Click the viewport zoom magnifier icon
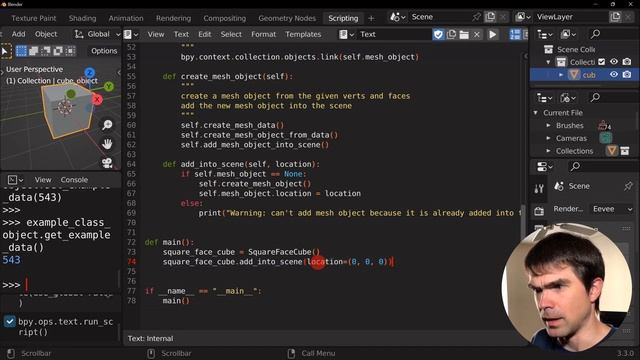Viewport: 640px width, 360px height. (107, 125)
